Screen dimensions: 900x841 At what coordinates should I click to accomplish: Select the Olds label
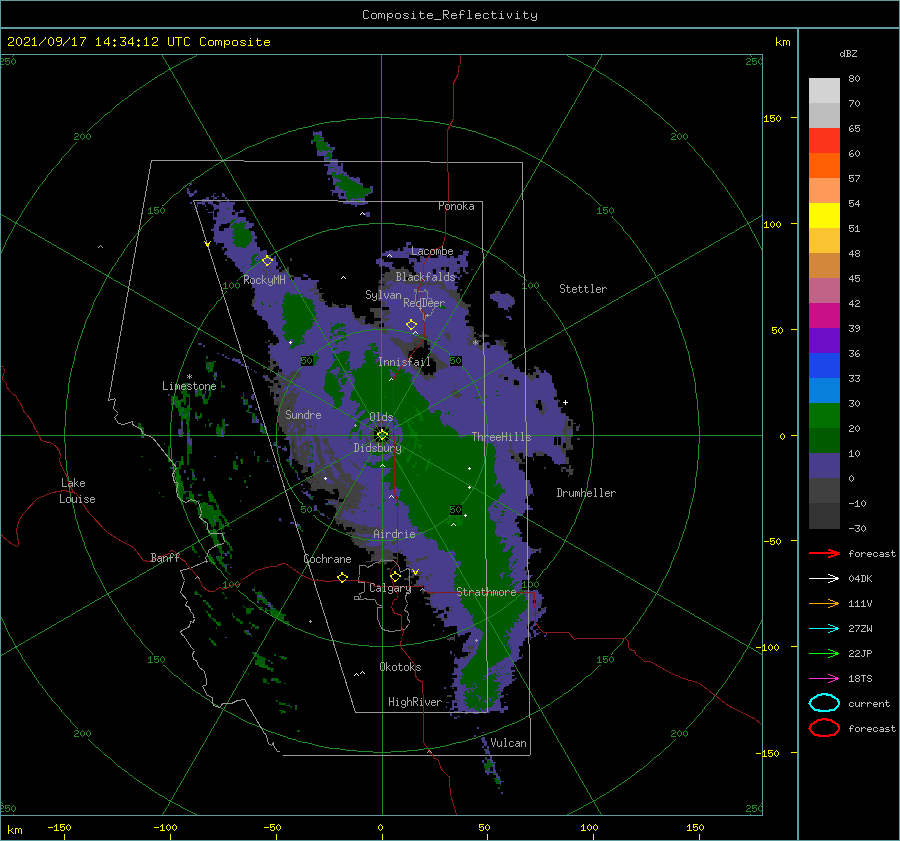(381, 417)
